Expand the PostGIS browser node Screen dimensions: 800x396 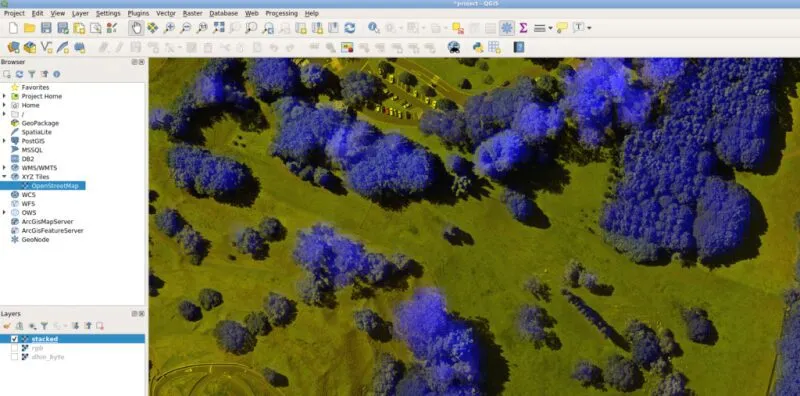point(4,141)
